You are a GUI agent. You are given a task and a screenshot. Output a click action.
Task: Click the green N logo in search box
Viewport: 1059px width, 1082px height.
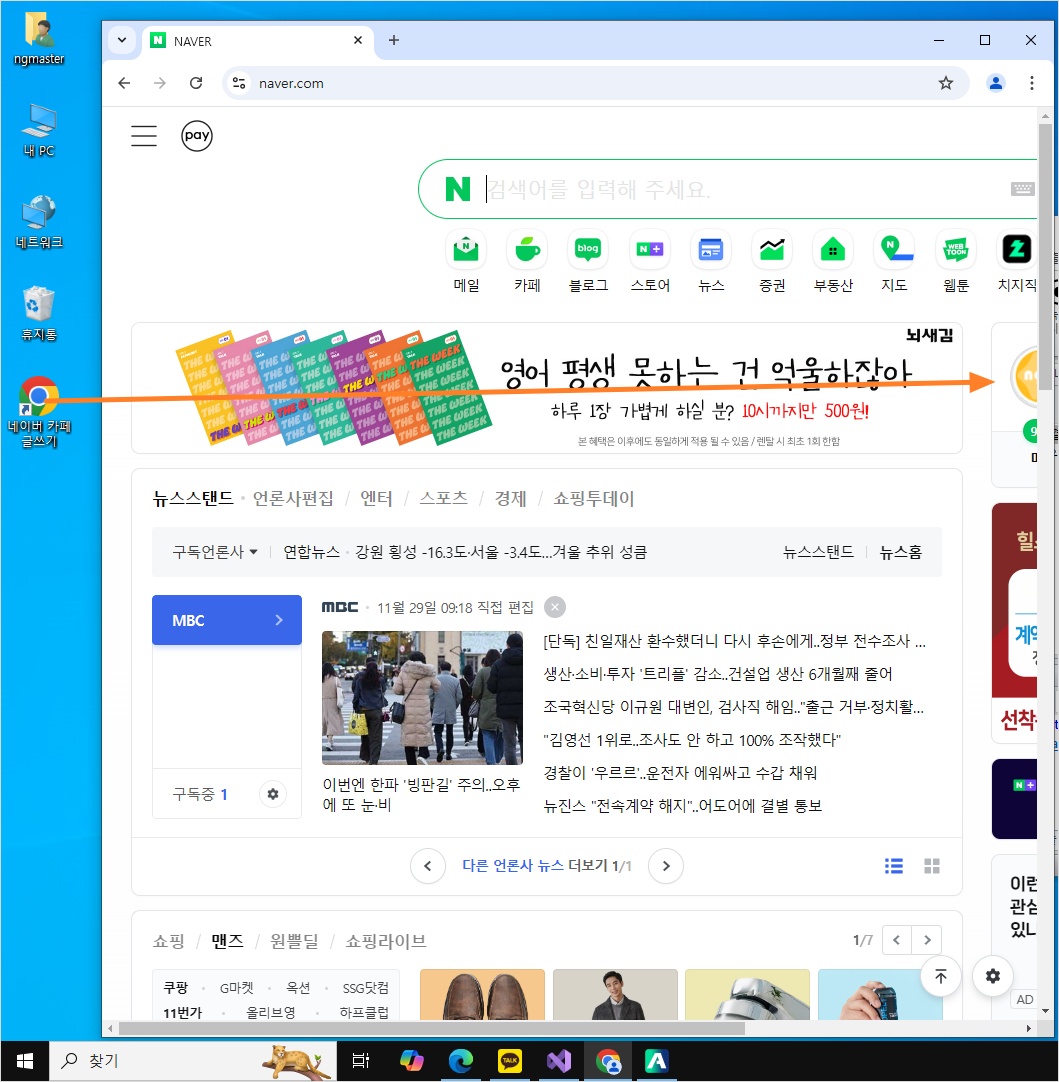(457, 189)
